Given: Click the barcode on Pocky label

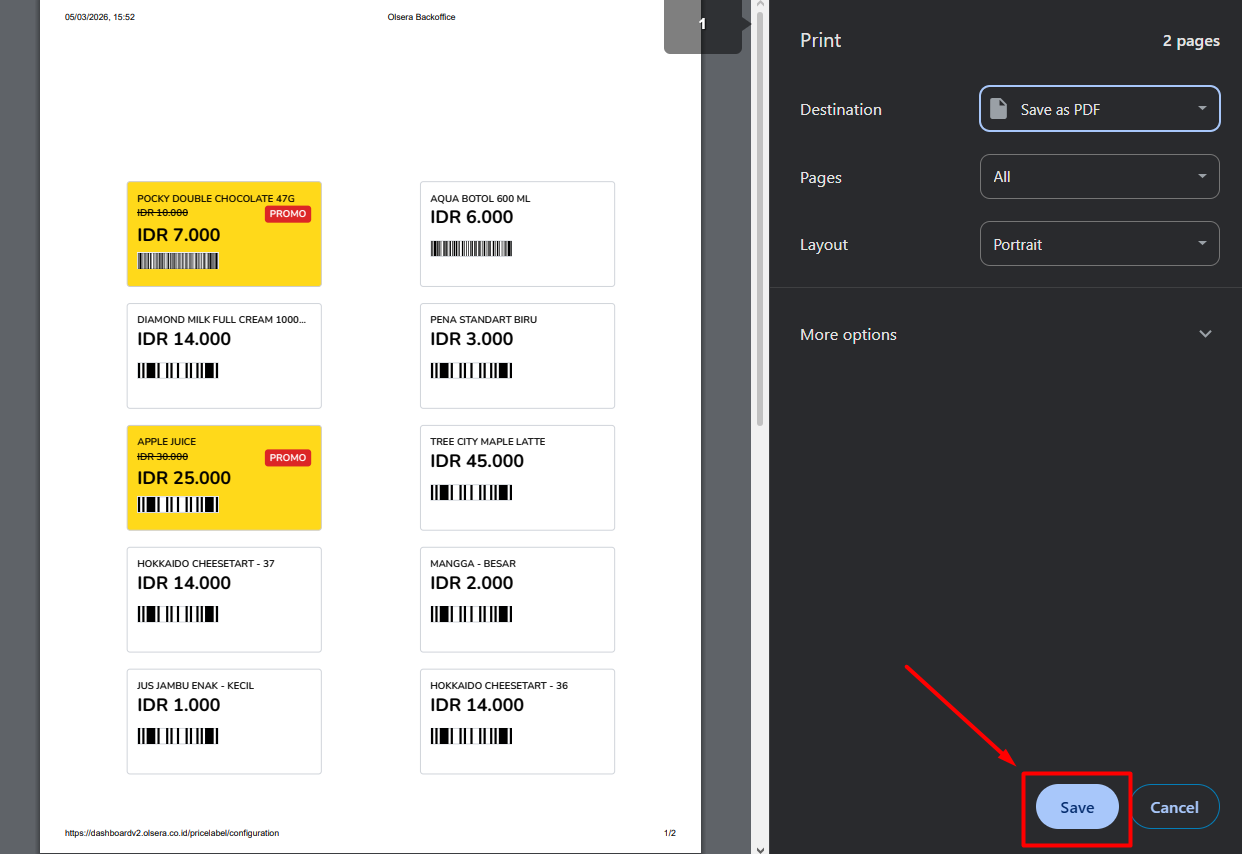Looking at the screenshot, I should click(178, 261).
